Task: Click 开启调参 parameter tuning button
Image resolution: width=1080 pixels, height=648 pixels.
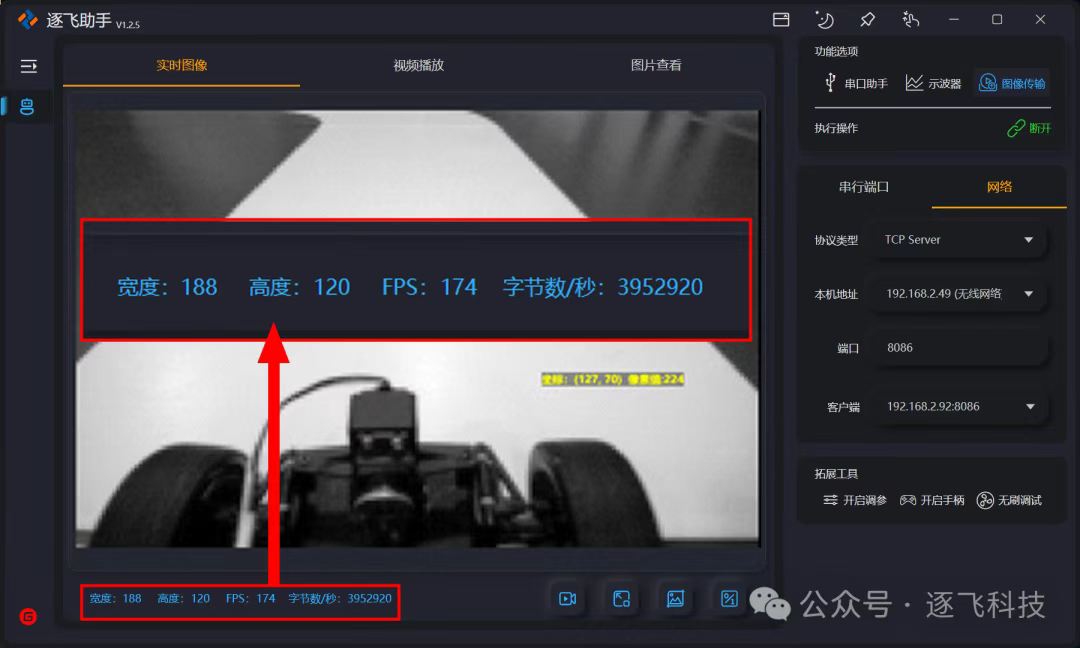Action: pos(855,500)
